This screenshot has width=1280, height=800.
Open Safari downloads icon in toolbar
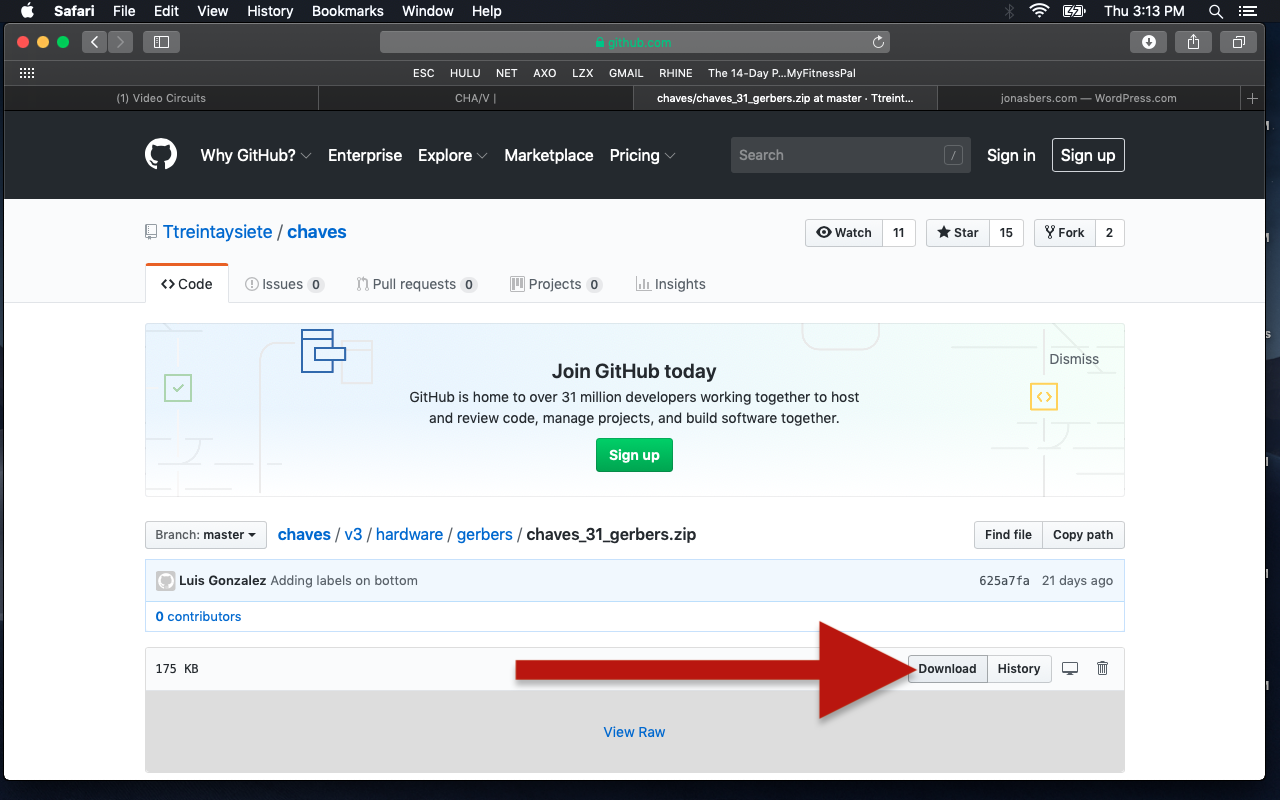coord(1148,42)
